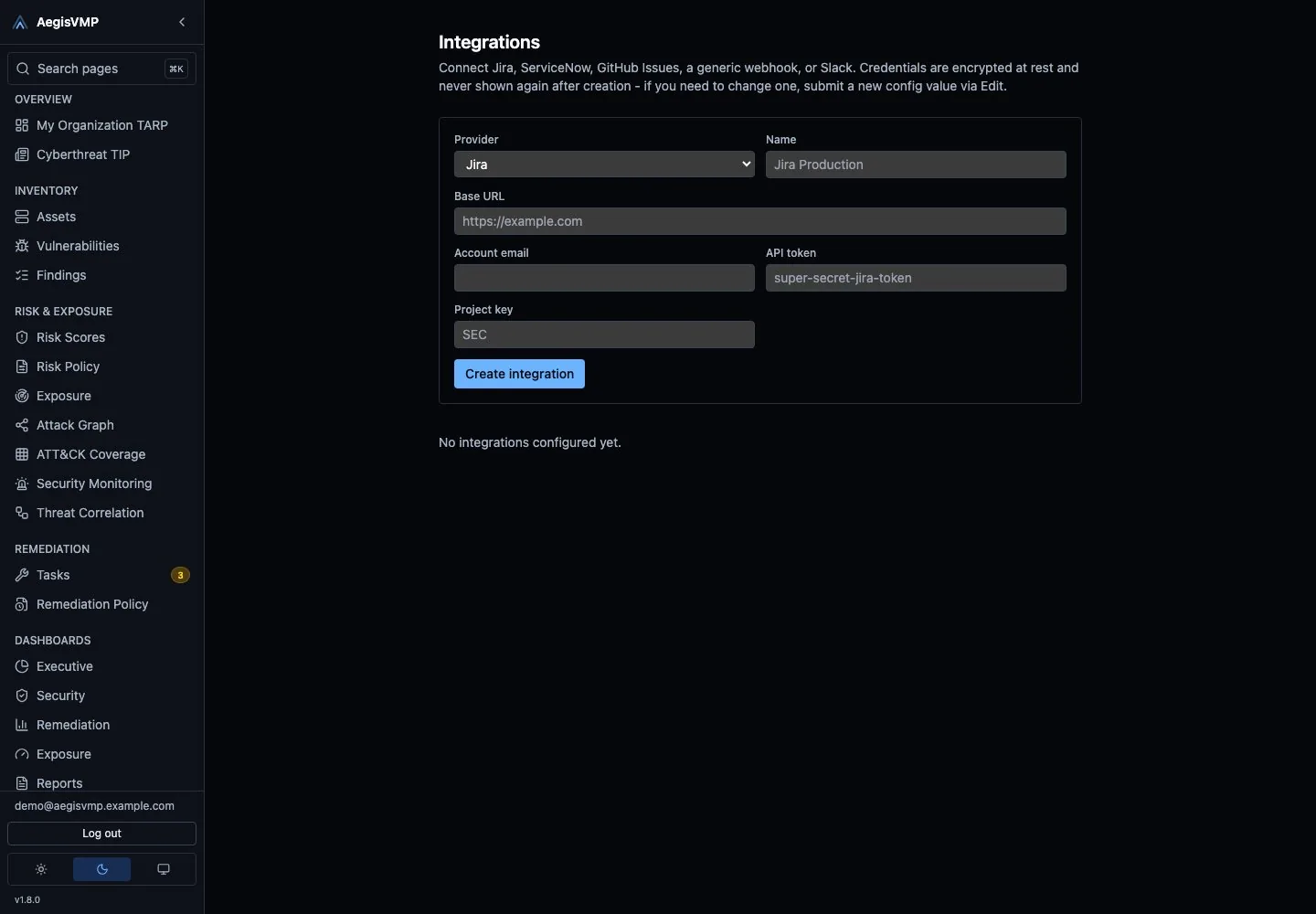Open Executive dashboard

[101, 666]
